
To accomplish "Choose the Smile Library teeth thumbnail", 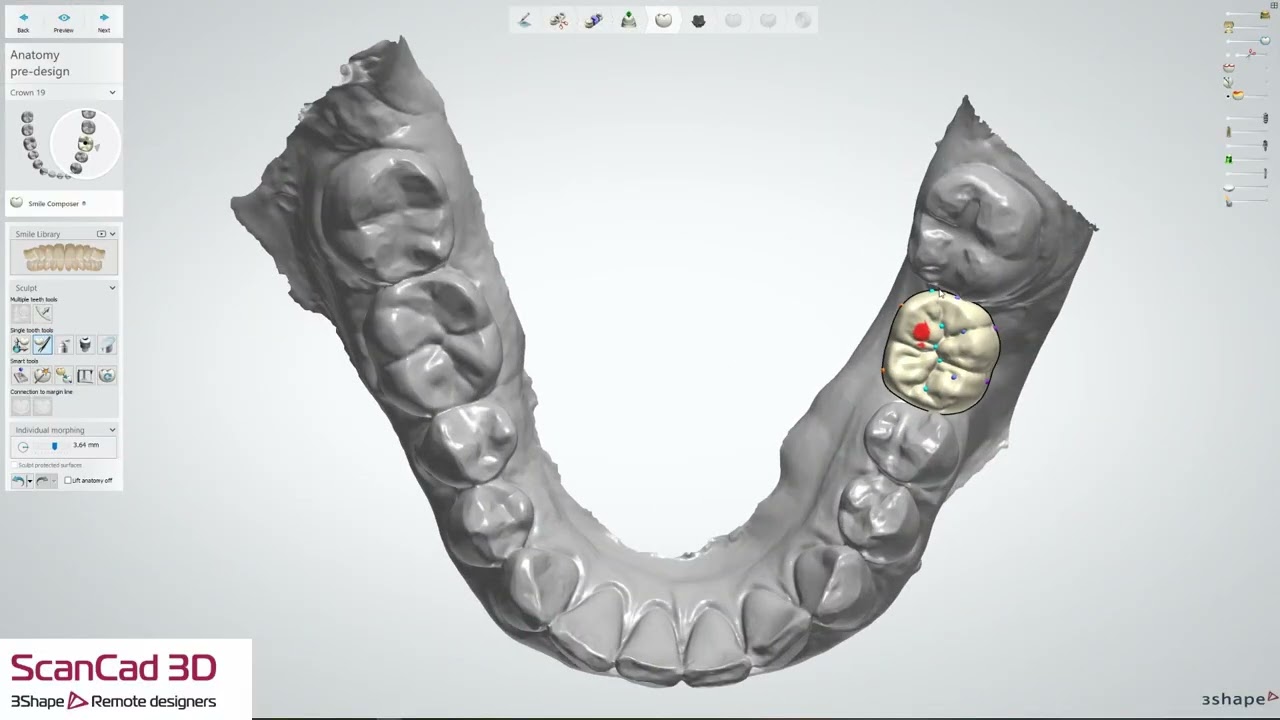I will point(64,258).
